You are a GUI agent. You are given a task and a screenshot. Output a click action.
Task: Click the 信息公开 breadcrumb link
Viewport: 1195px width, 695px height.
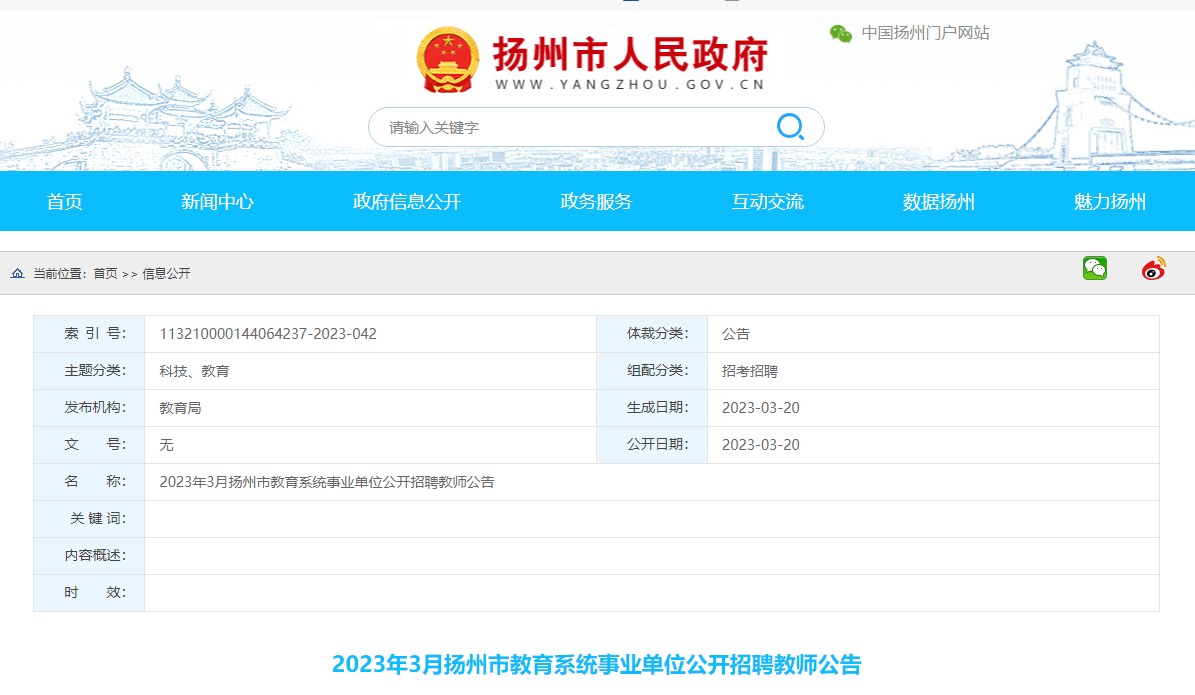point(166,274)
